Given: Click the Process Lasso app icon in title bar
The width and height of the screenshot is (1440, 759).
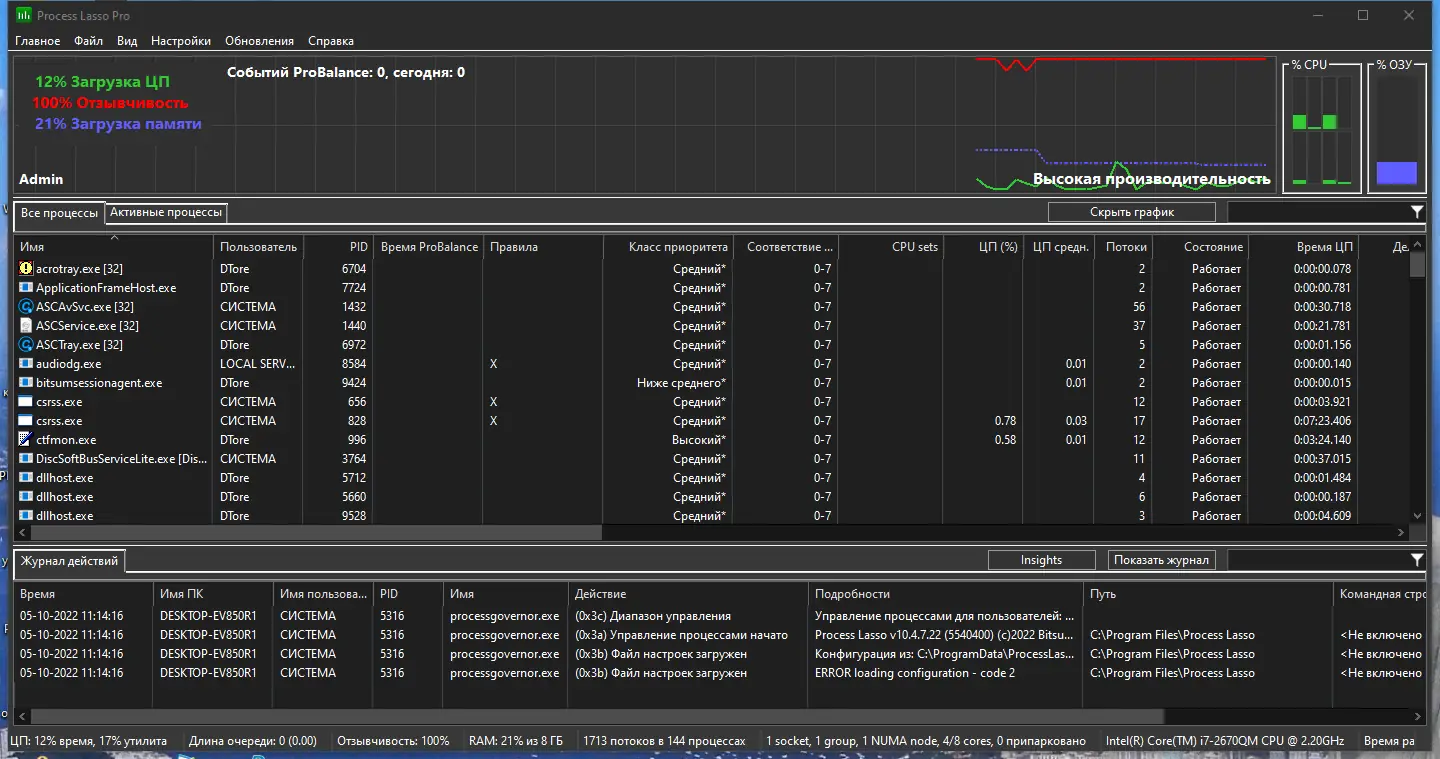Looking at the screenshot, I should click(x=24, y=15).
